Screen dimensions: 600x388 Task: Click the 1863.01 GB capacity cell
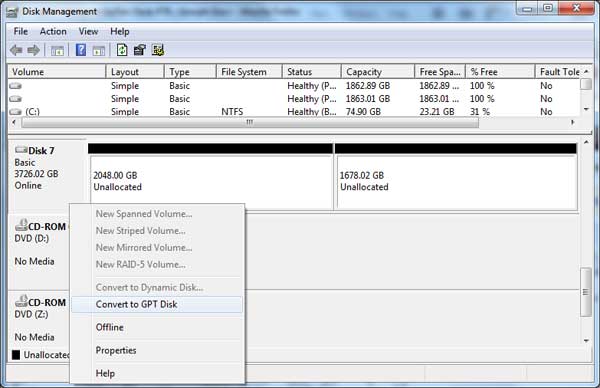[368, 99]
